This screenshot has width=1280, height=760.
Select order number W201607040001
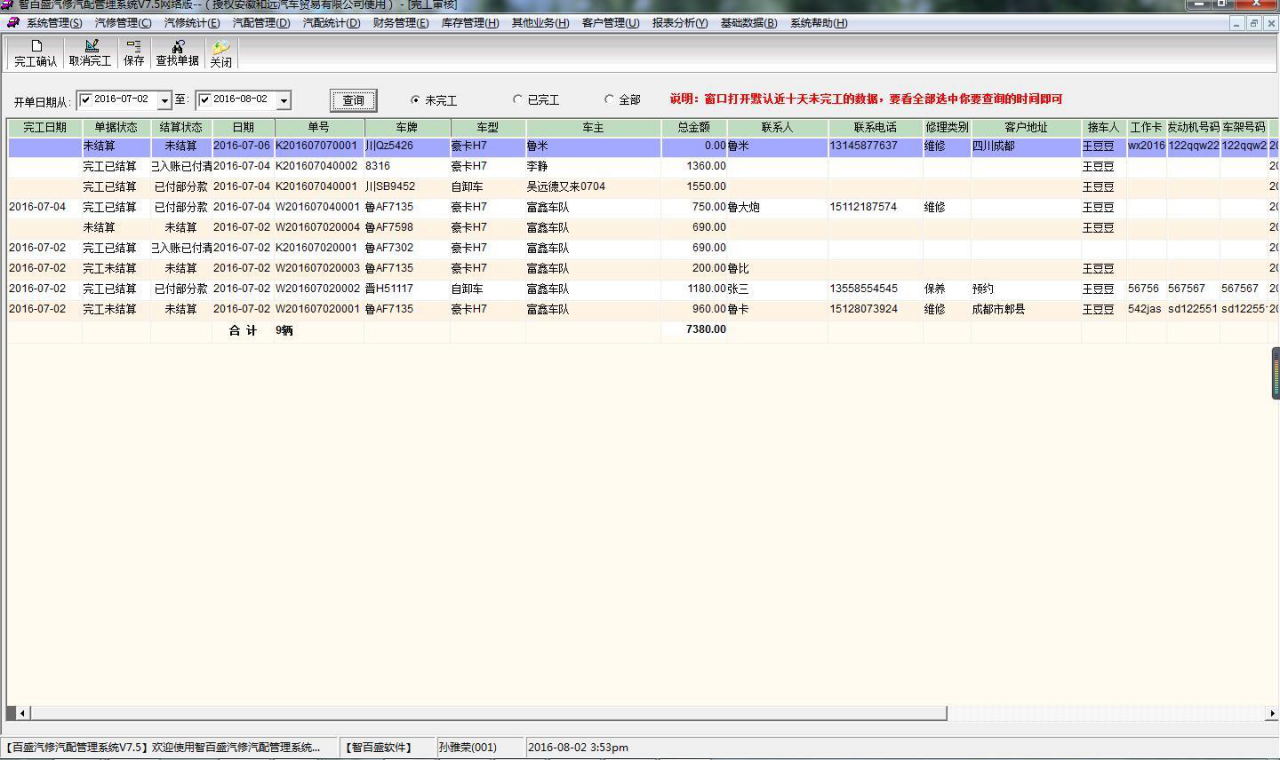click(317, 207)
